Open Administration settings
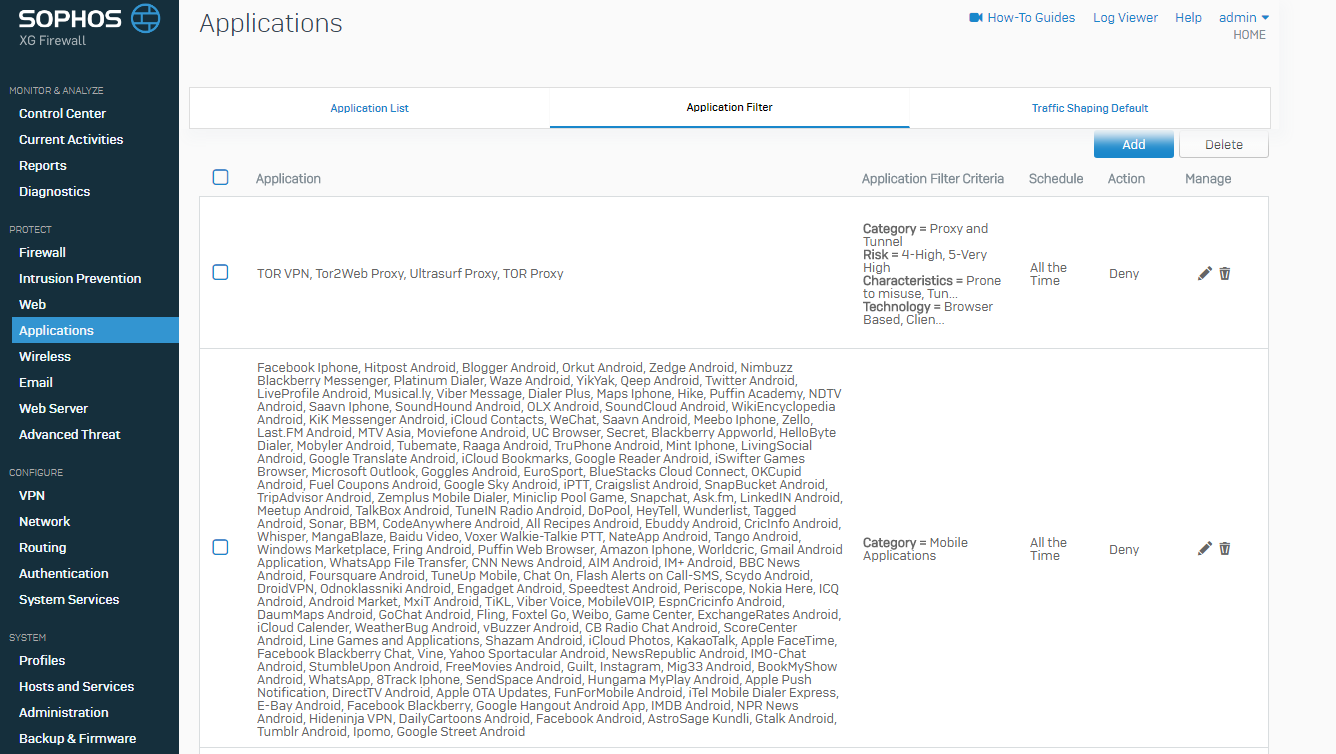 64,713
